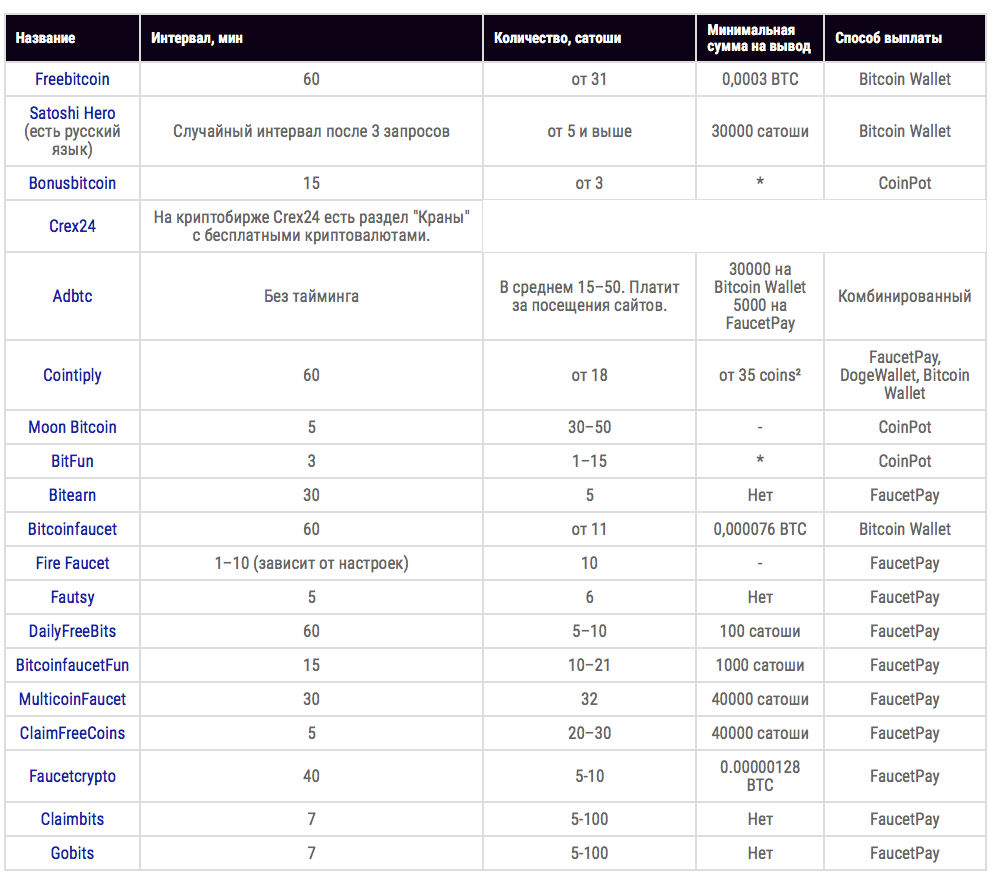Open the Freebitcoin link
Image resolution: width=995 pixels, height=881 pixels.
pos(72,79)
